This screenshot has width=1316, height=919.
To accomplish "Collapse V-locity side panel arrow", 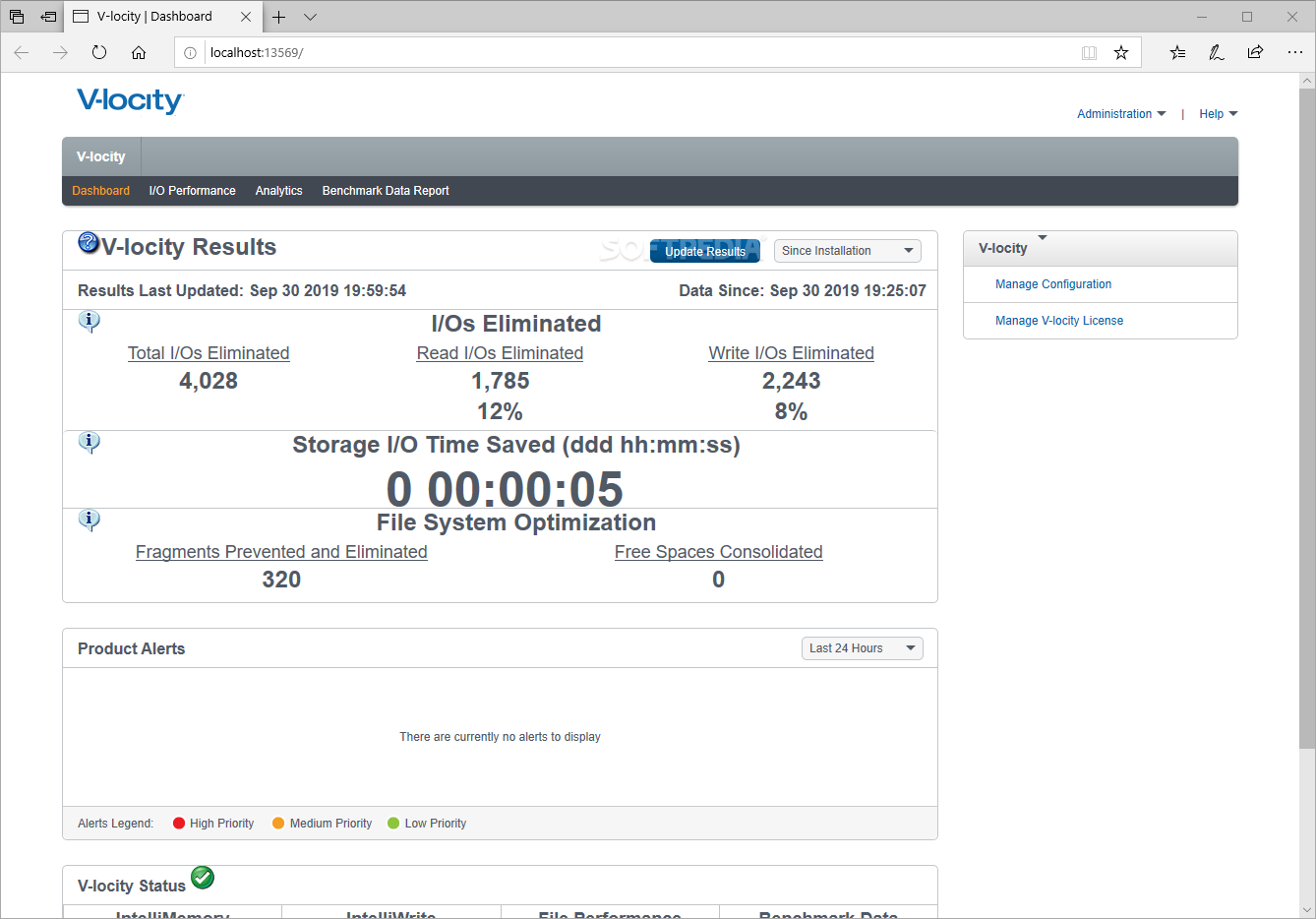I will (x=1043, y=238).
